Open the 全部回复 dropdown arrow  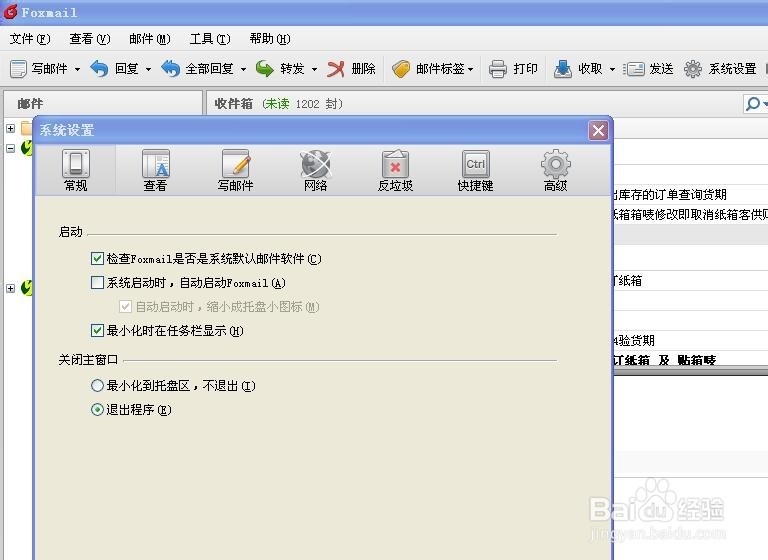243,70
